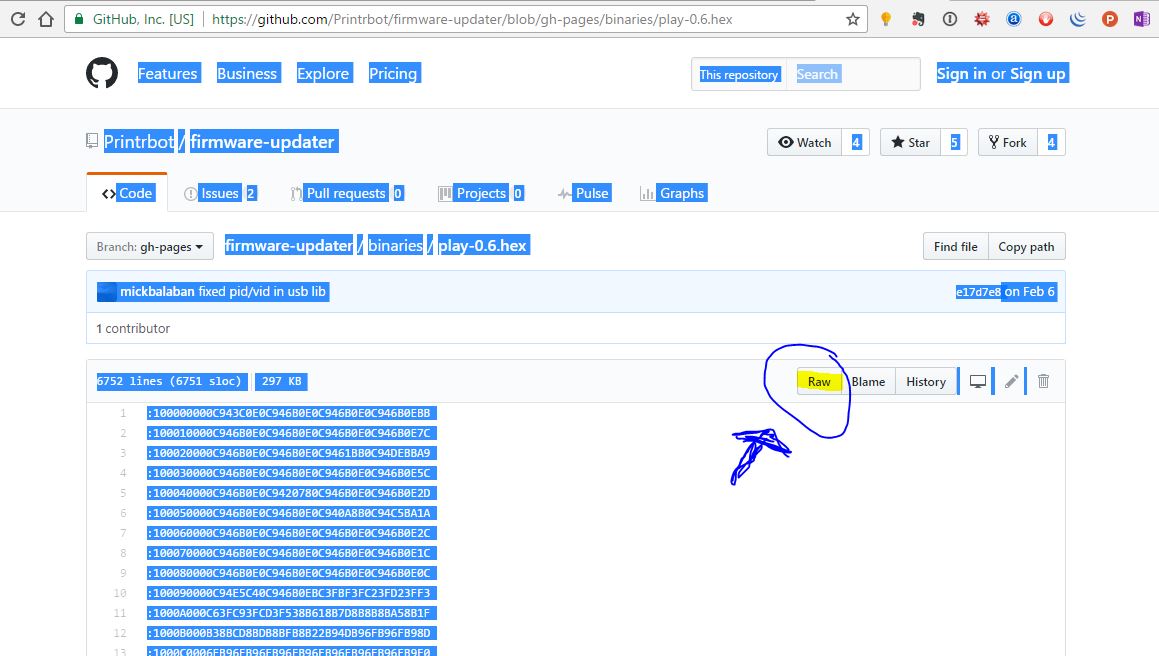Select line number 10 of the file
This screenshot has width=1159, height=656.
[120, 592]
